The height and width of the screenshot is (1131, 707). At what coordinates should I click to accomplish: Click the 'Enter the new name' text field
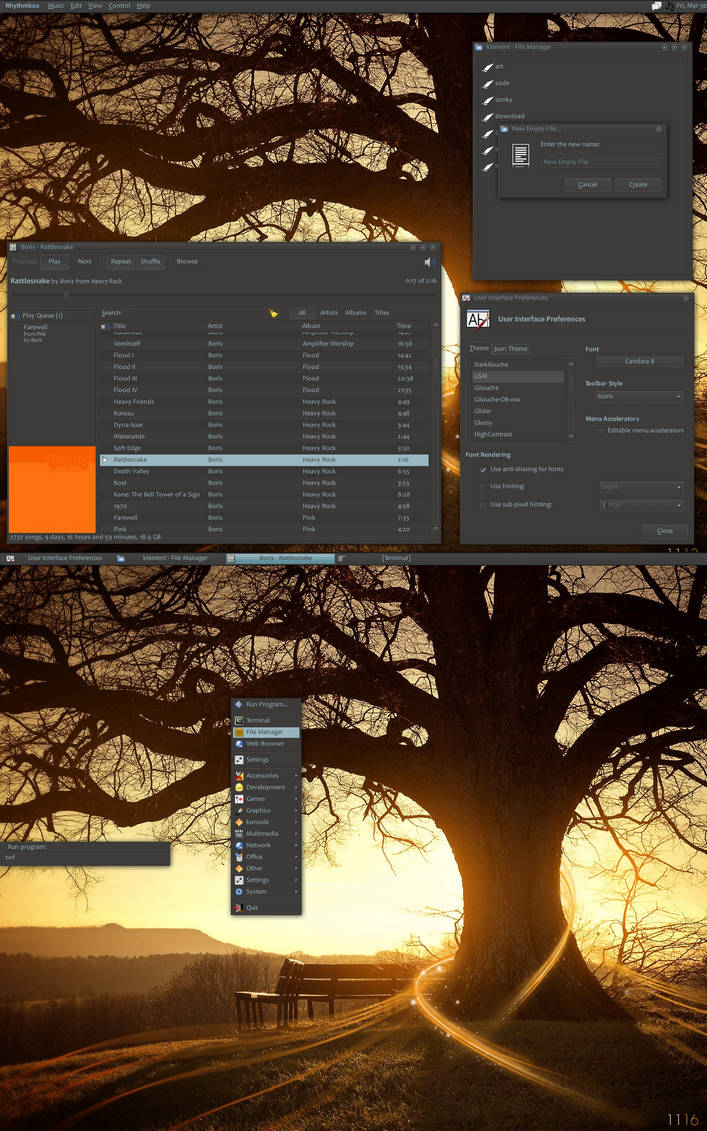point(599,162)
